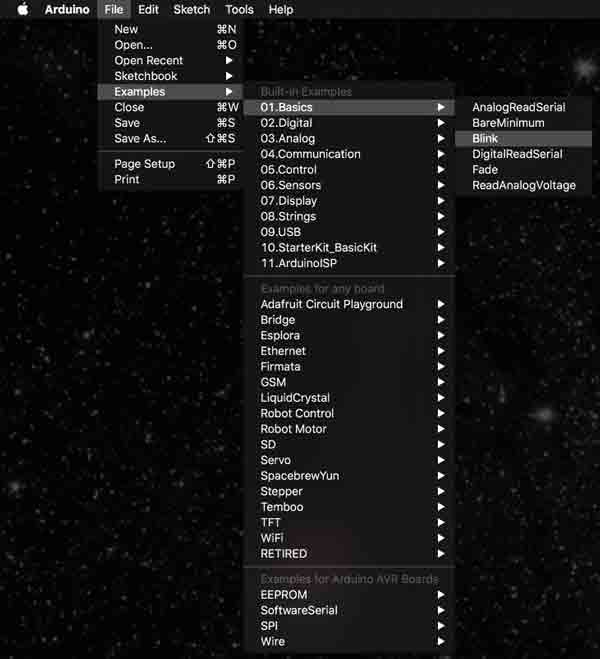Expand Sketchbook submenu

pos(170,76)
